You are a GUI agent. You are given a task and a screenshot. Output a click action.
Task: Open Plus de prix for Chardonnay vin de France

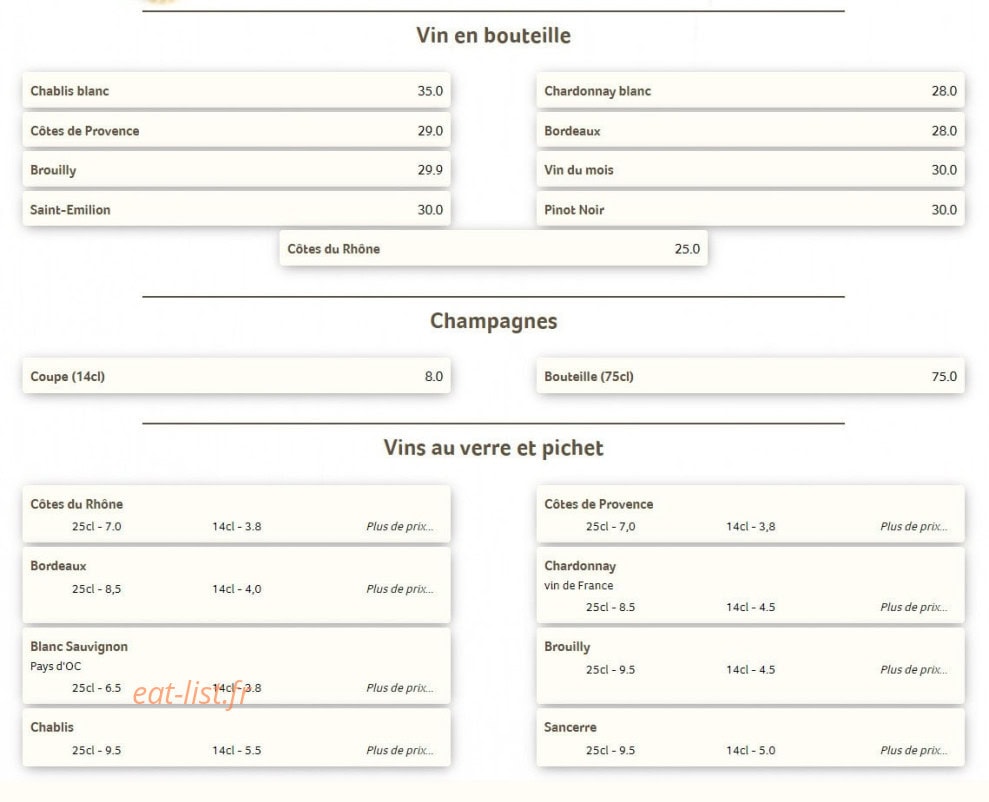(914, 607)
